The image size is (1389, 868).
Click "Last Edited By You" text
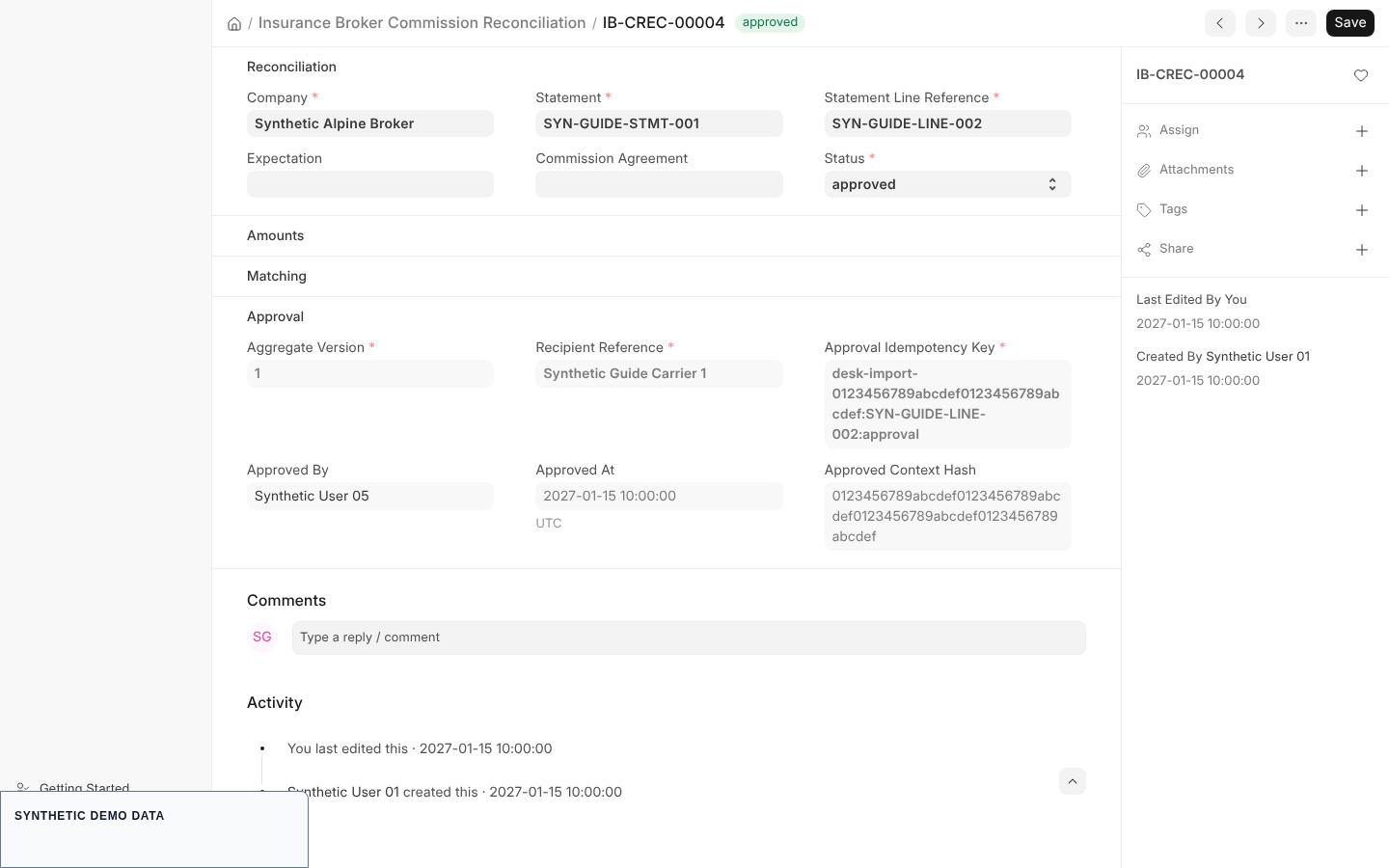(1191, 299)
